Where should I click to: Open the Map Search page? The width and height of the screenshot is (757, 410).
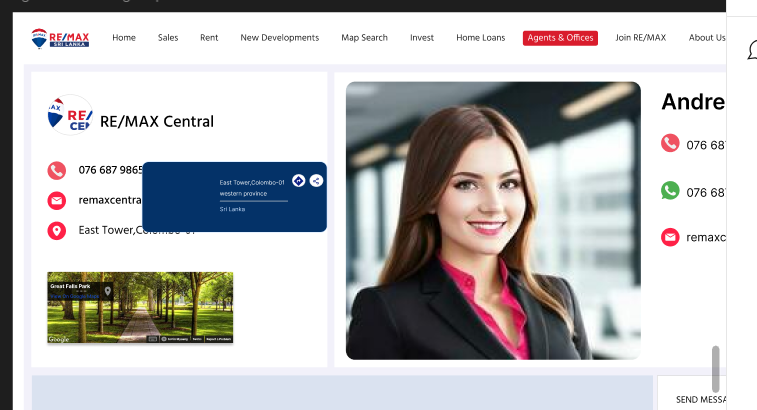(x=364, y=38)
